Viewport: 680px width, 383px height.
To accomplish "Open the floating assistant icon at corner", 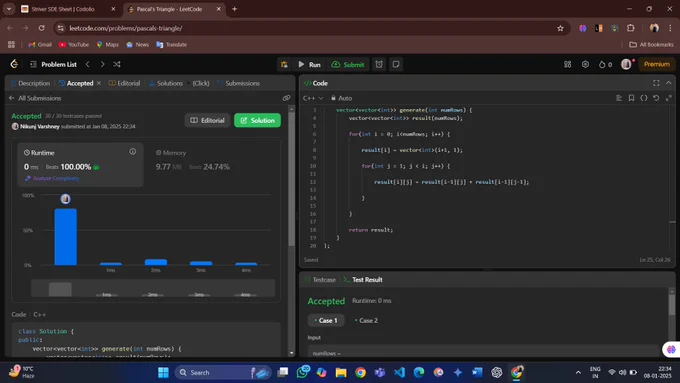I will point(671,349).
